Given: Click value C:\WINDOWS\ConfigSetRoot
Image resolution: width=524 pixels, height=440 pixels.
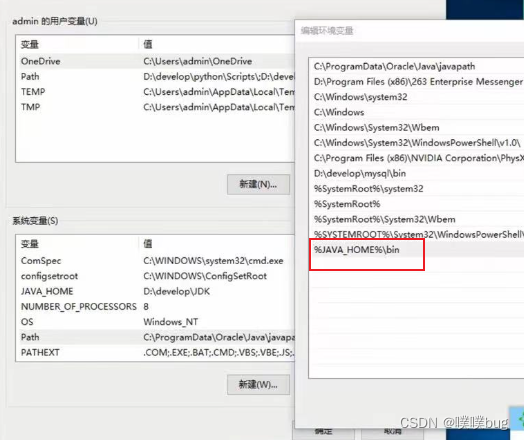Looking at the screenshot, I should (205, 276).
